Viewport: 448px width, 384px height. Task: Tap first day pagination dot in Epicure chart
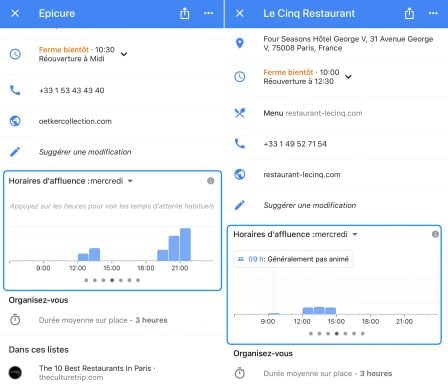click(86, 280)
